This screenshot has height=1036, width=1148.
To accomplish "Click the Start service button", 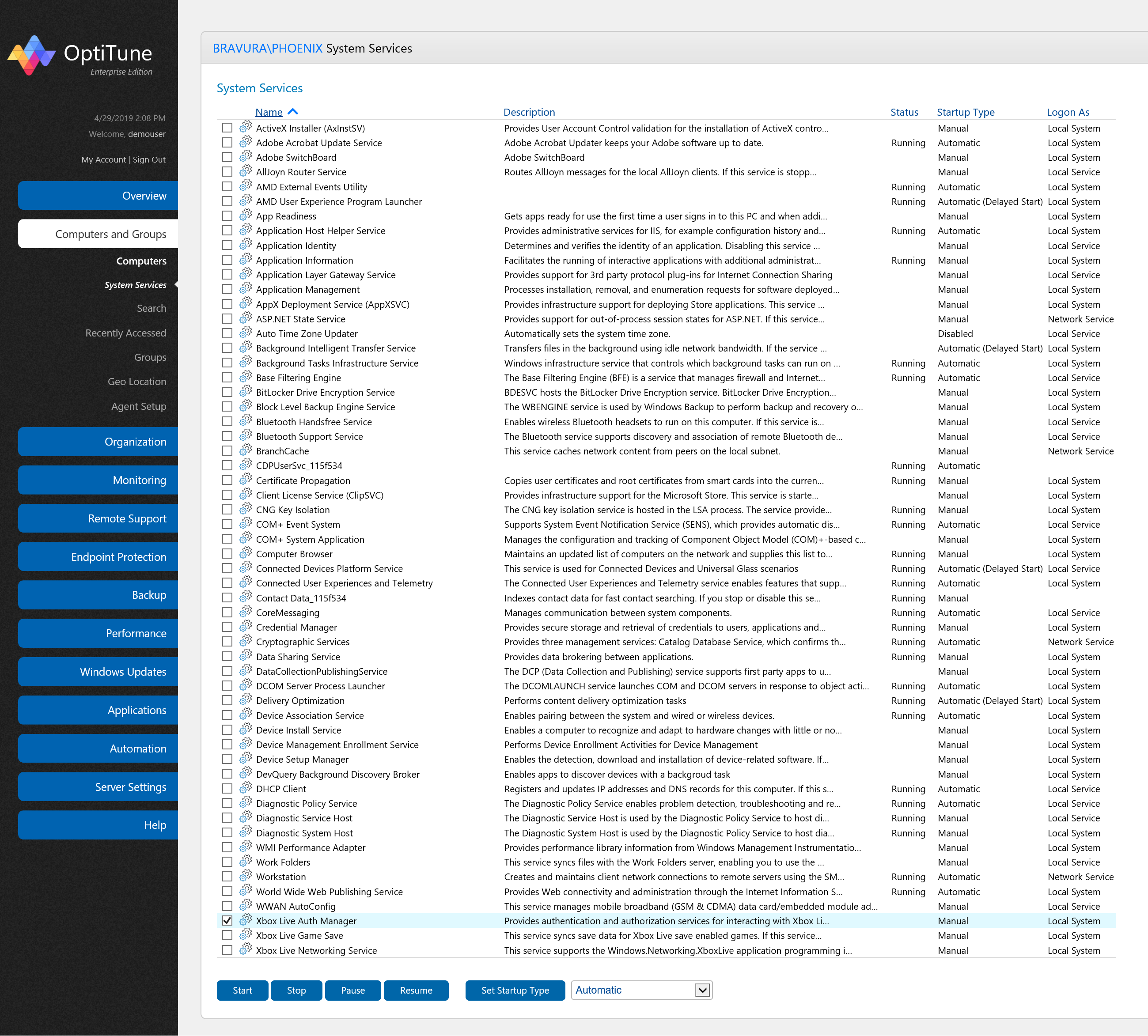I will (x=242, y=991).
